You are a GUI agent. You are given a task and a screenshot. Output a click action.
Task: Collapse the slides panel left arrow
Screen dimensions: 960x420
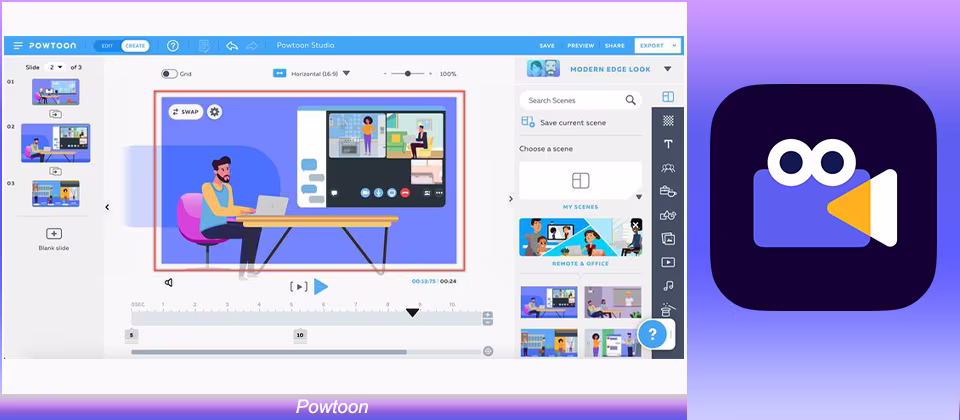pos(107,207)
